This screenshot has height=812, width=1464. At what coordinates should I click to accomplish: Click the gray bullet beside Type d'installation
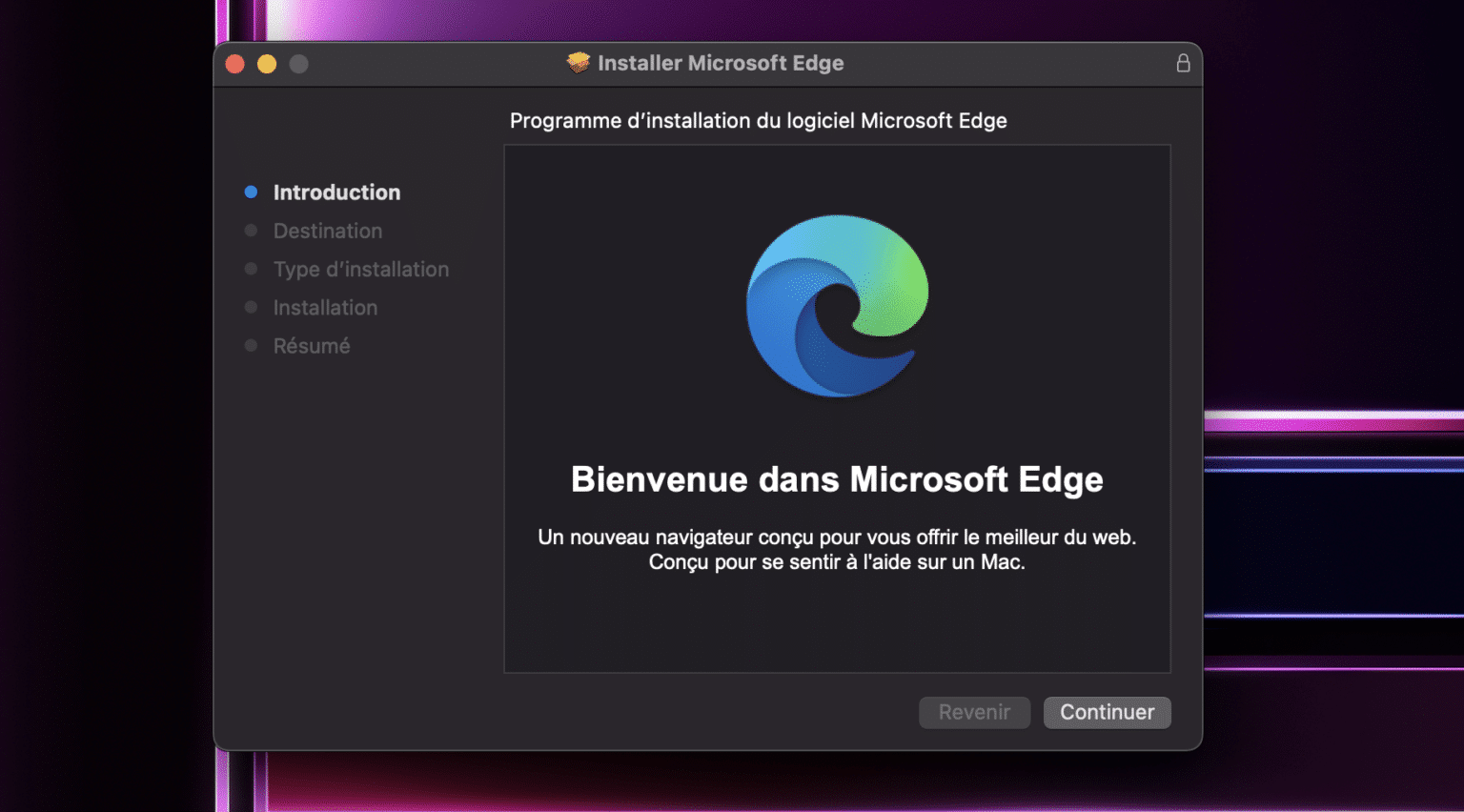[251, 269]
